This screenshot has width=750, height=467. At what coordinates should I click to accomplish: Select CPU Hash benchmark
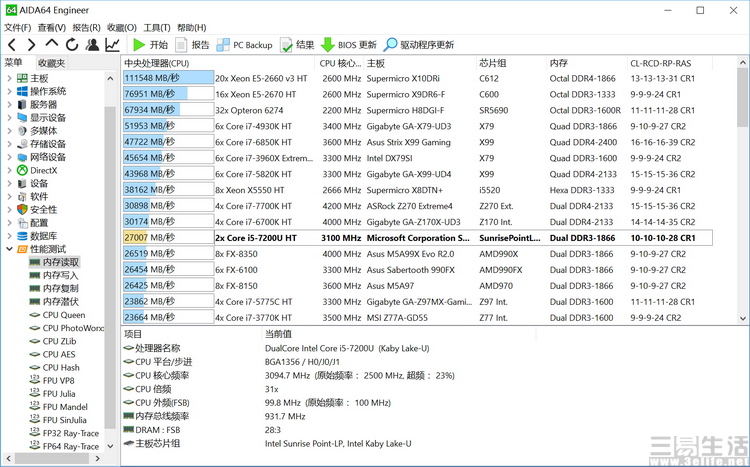pyautogui.click(x=55, y=367)
